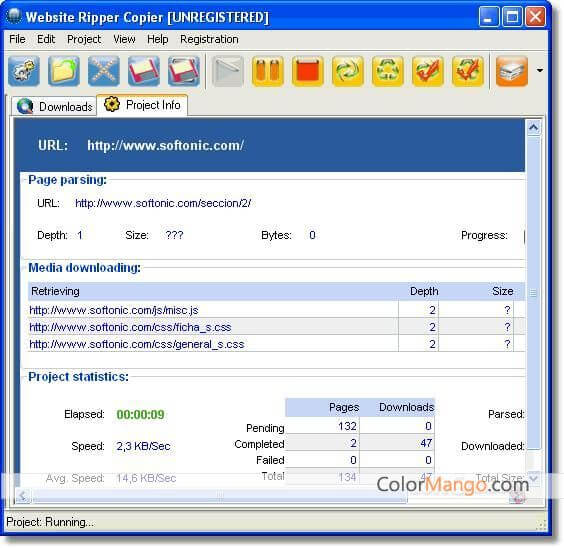Click the speed value 2,3 KB/Sec
Screen dimensions: 564x548
click(x=143, y=446)
